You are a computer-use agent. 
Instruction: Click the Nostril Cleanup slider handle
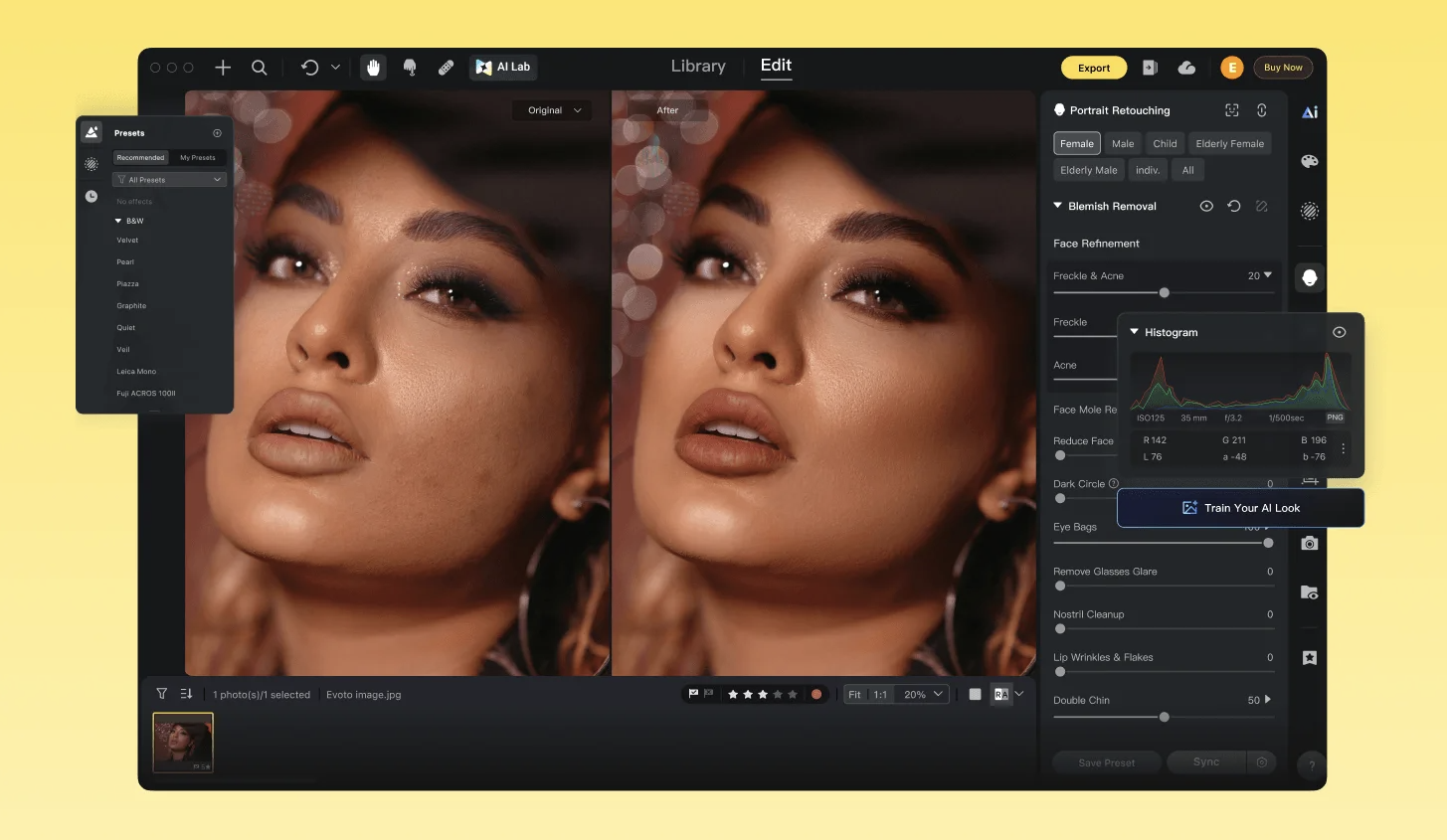click(1060, 629)
